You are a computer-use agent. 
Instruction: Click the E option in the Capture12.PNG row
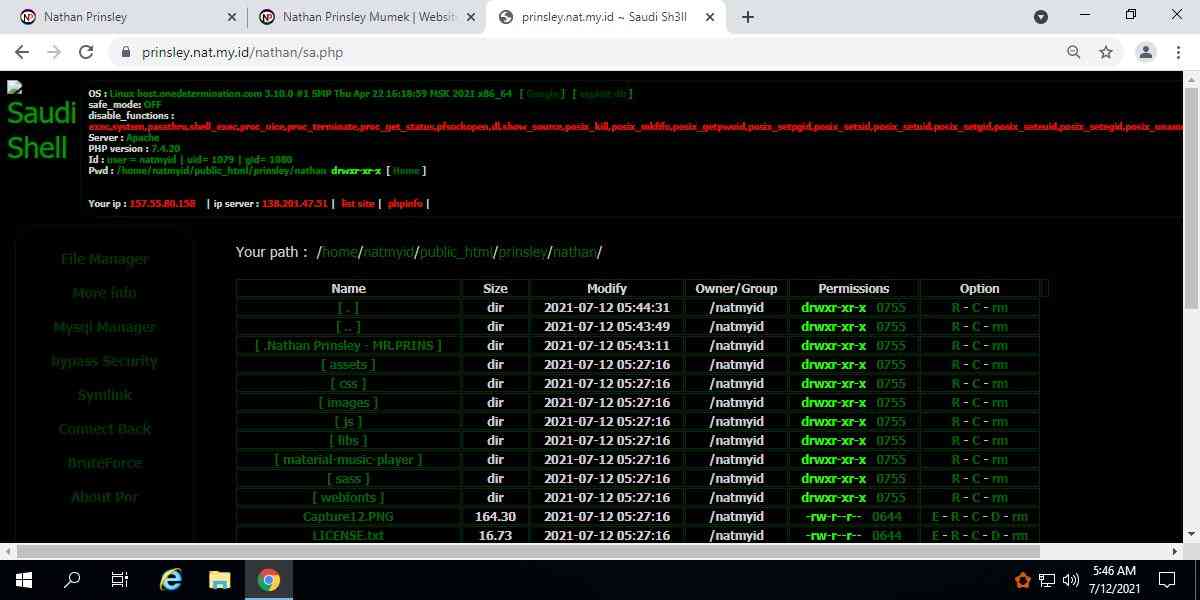click(x=935, y=517)
